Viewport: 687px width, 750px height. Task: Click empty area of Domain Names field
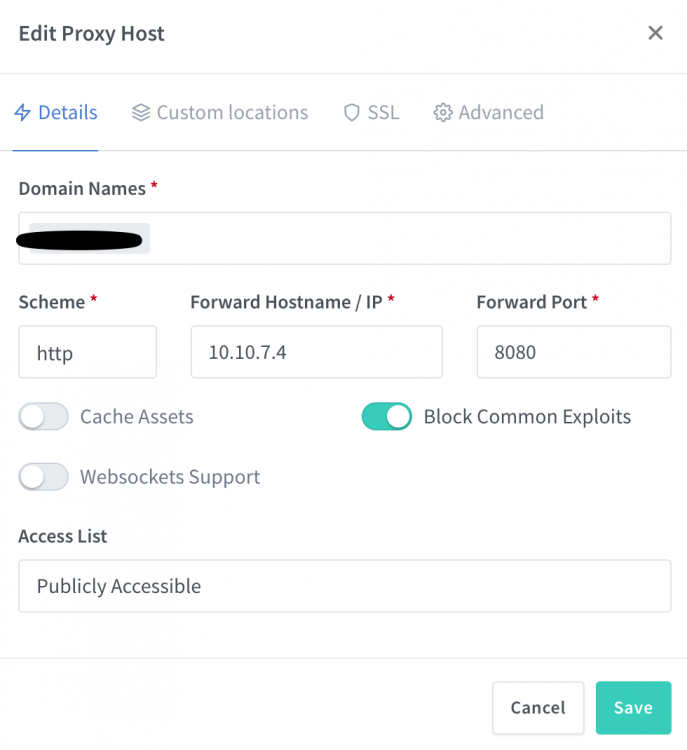[411, 238]
